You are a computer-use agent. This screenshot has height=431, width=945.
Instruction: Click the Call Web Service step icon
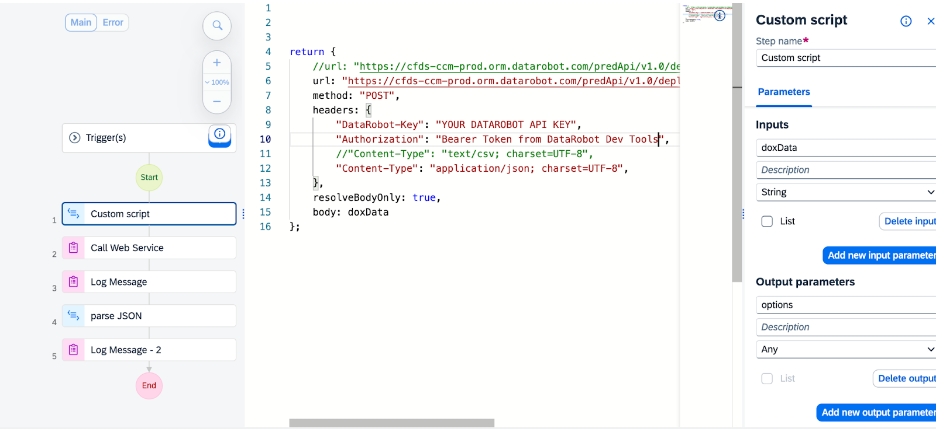[x=73, y=248]
